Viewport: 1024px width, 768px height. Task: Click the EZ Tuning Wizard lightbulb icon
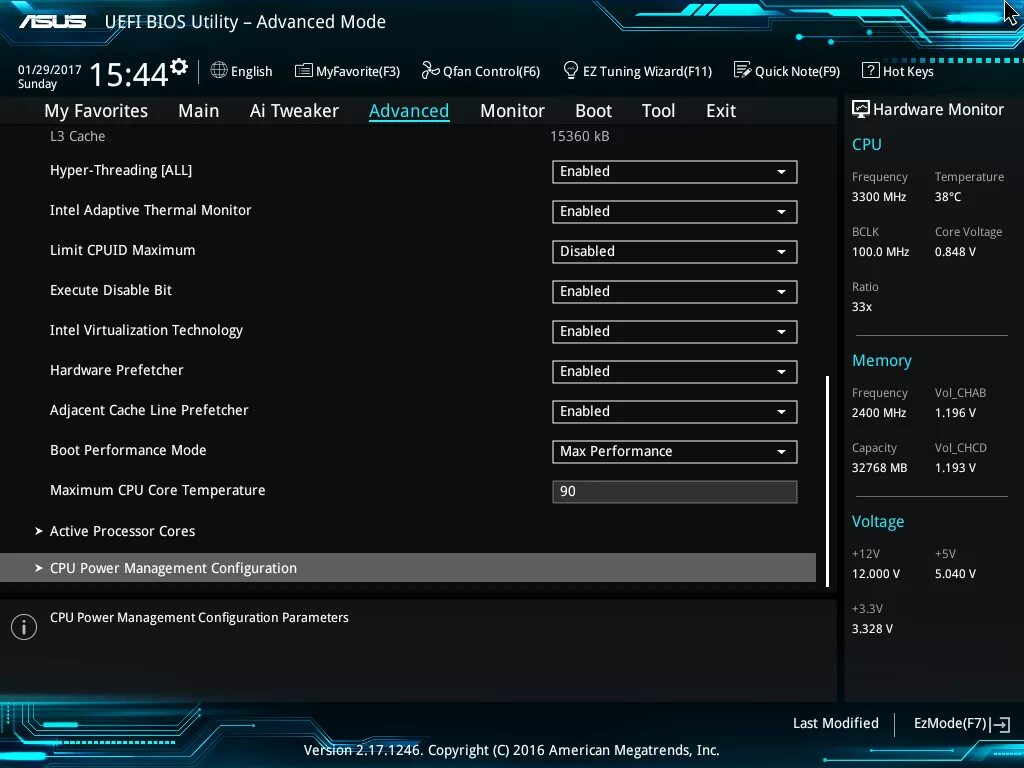click(x=571, y=70)
